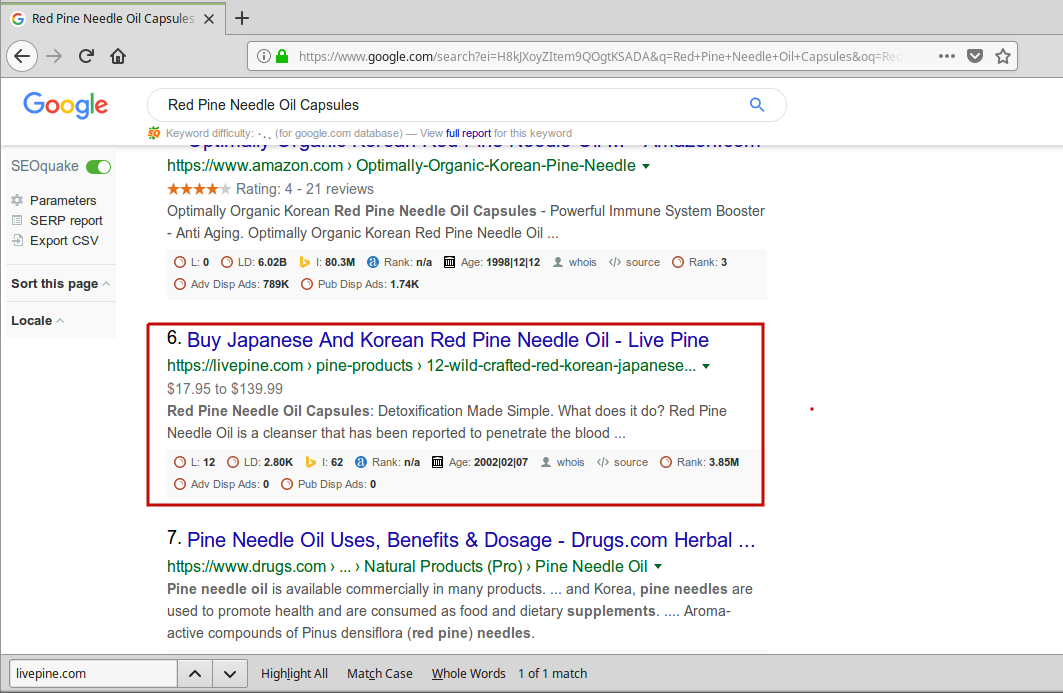1063x693 pixels.
Task: Click the L: 12 links metric for livepine
Action: 195,462
